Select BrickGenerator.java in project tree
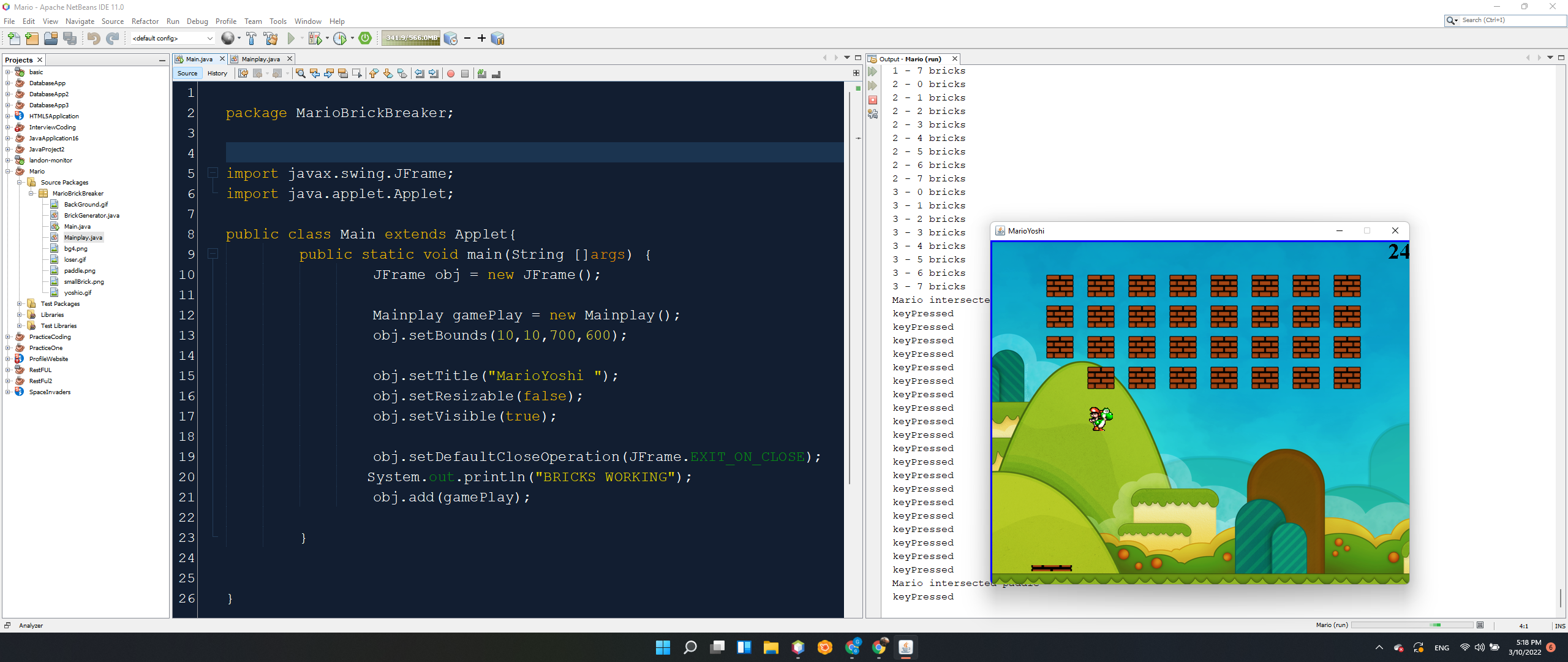Image resolution: width=1568 pixels, height=662 pixels. 91,215
